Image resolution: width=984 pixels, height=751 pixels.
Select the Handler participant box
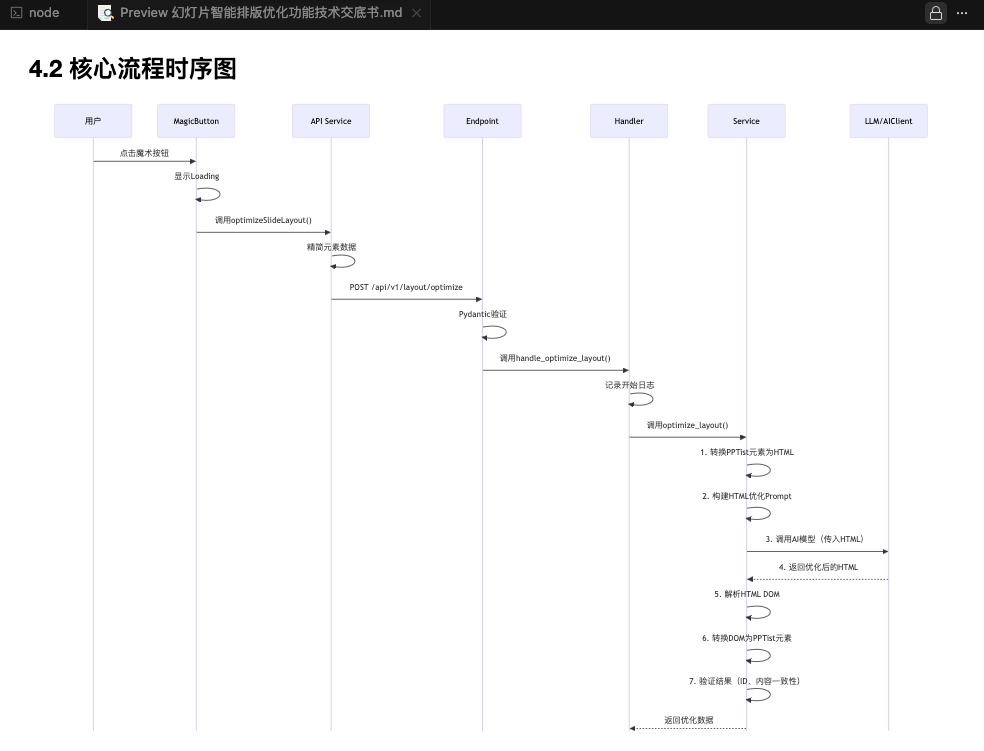pyautogui.click(x=629, y=121)
